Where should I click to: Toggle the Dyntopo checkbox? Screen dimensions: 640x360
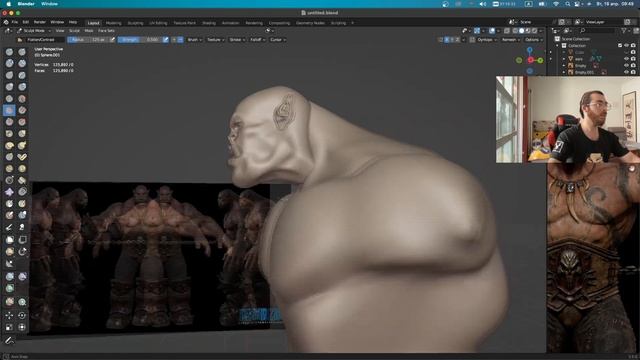472,40
